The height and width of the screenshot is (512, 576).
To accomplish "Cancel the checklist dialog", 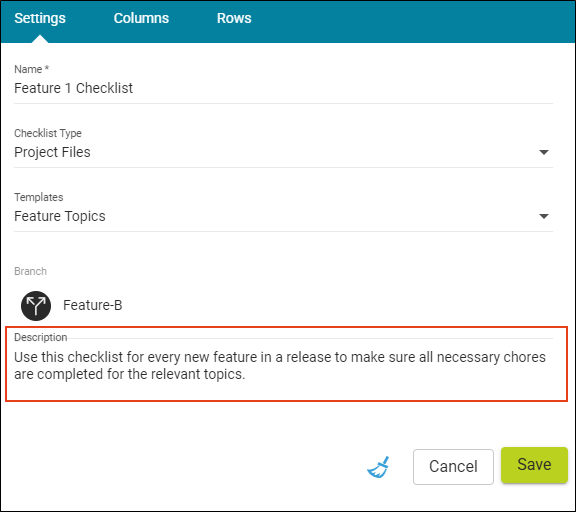I will 453,466.
